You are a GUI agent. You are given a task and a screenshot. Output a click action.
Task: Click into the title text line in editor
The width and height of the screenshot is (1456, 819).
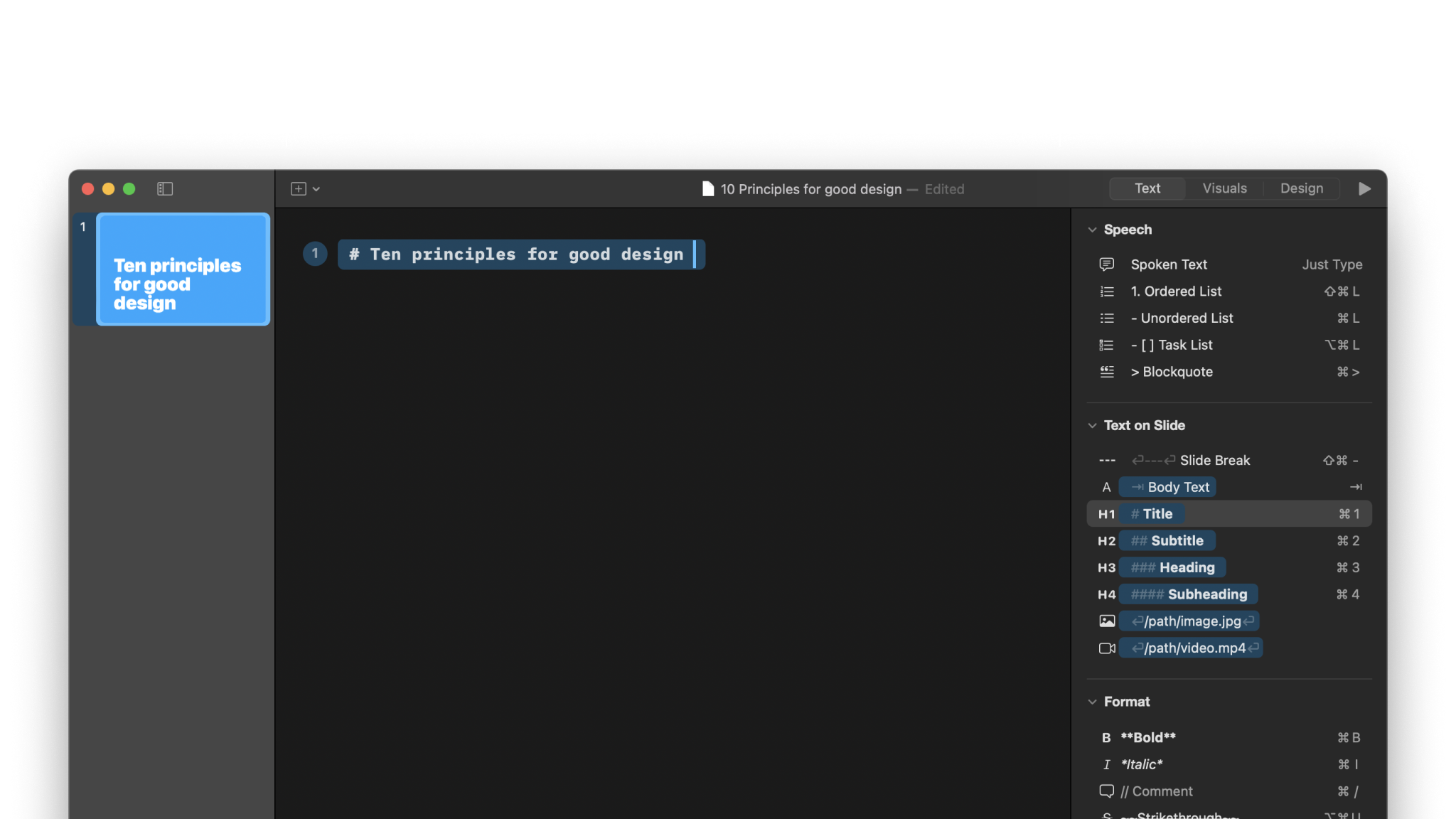(521, 255)
